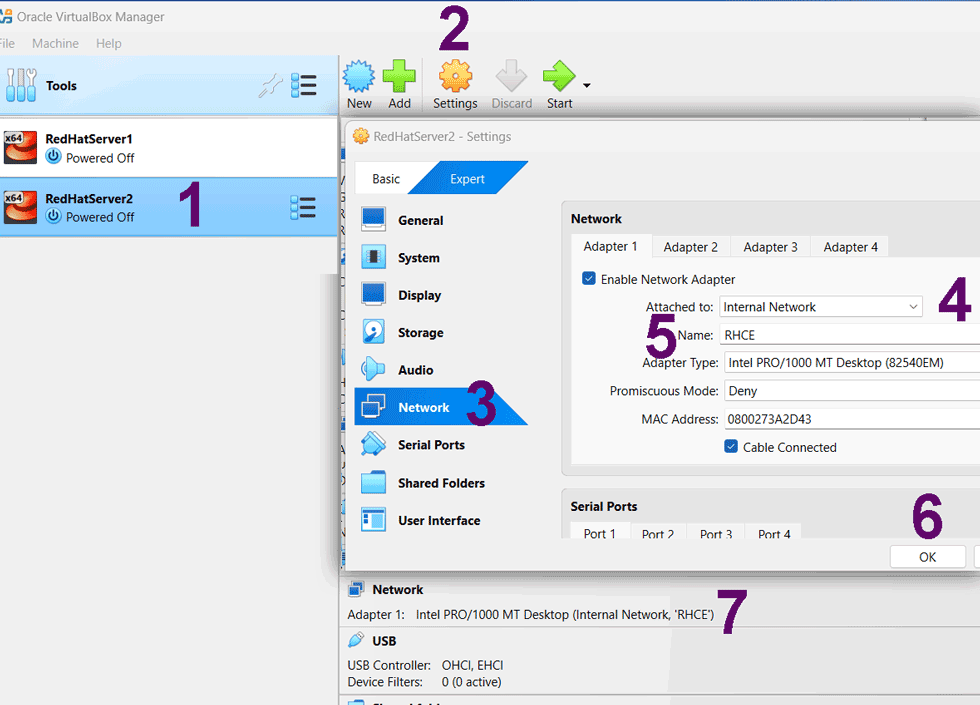Click the pin icon in Tools row

(271, 86)
